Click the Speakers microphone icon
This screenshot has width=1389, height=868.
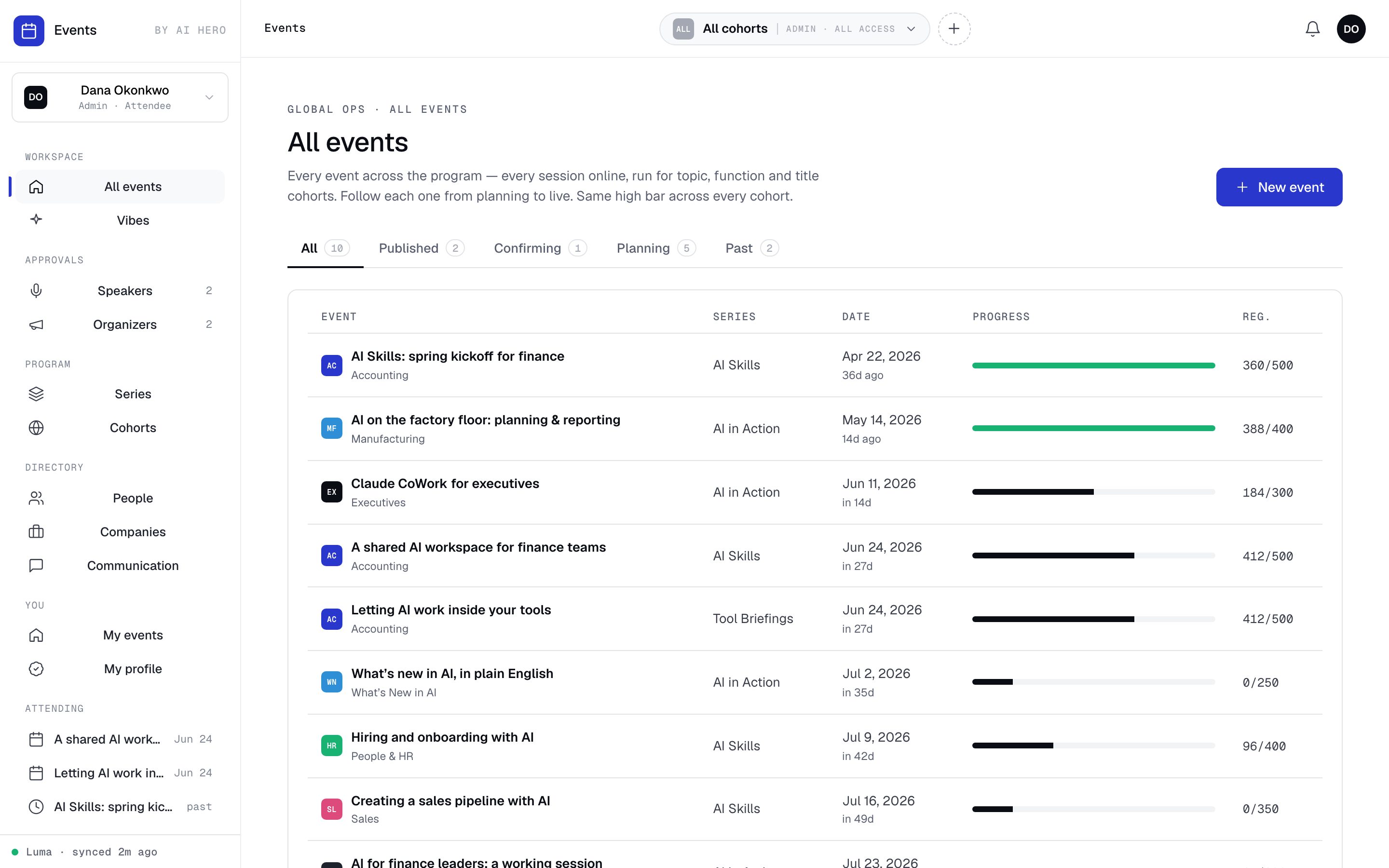tap(36, 290)
